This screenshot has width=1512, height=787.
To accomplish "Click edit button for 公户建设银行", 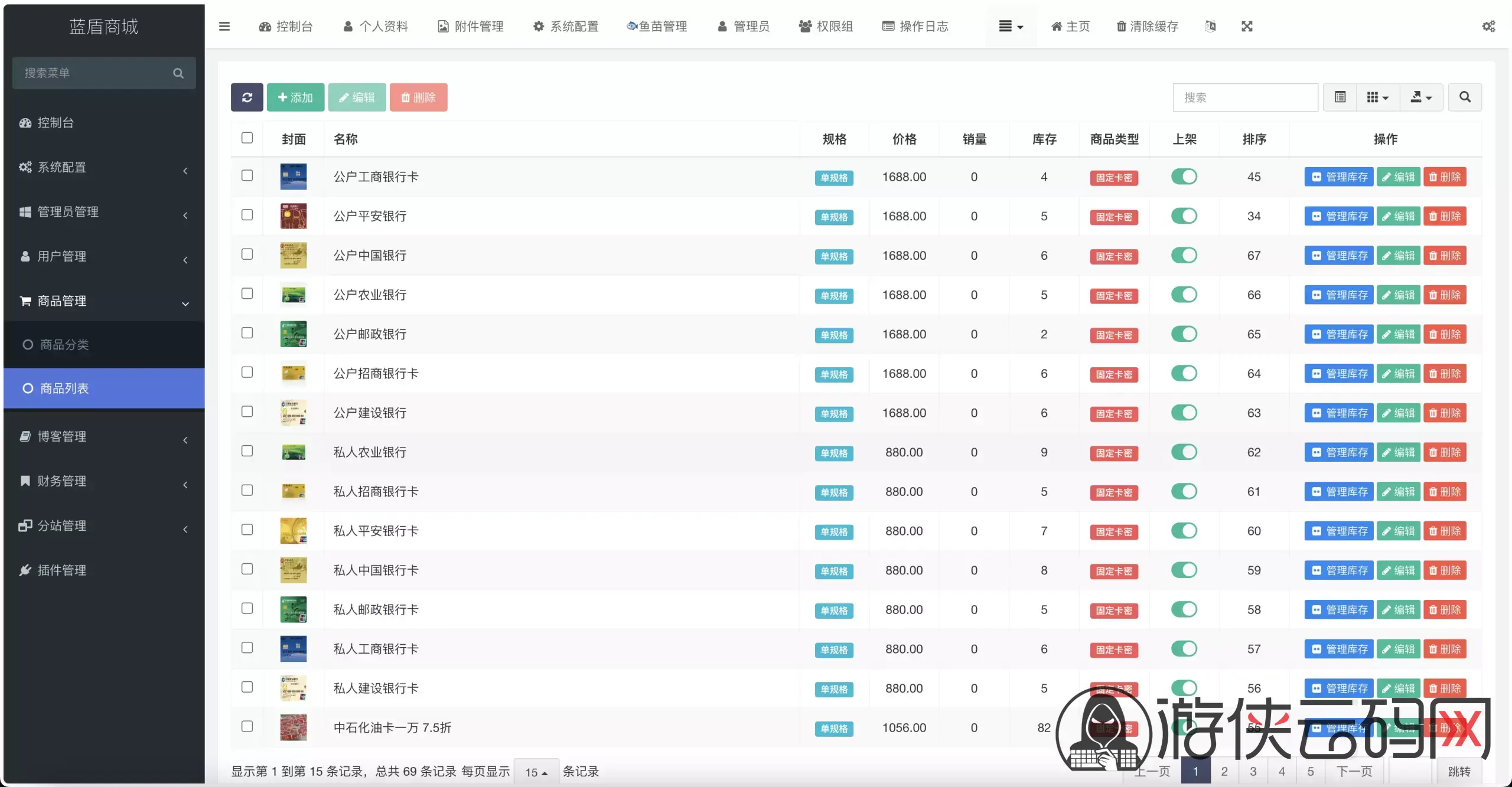I will click(1398, 413).
